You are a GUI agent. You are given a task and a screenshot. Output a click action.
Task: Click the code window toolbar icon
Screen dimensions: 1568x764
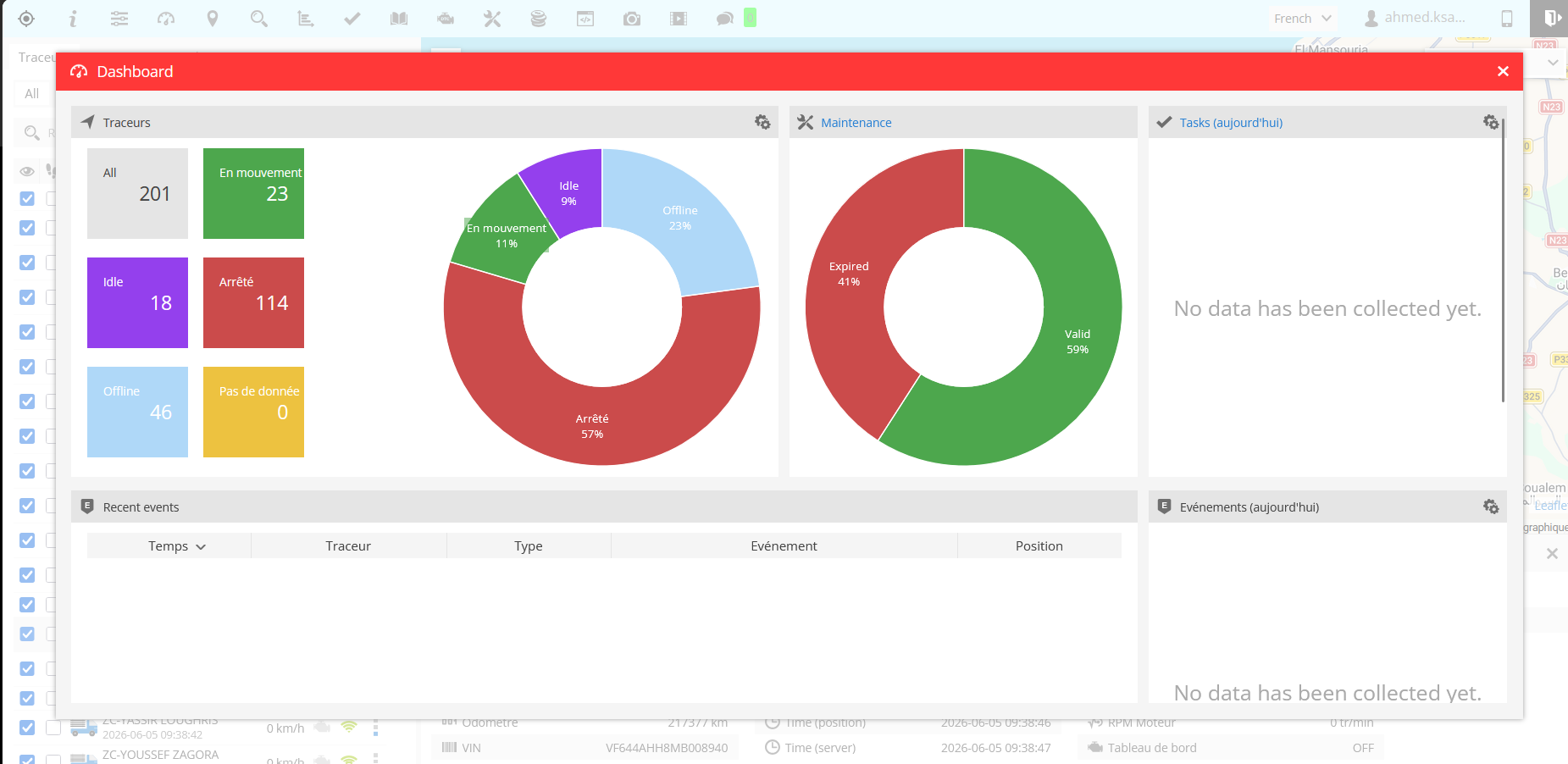coord(585,19)
